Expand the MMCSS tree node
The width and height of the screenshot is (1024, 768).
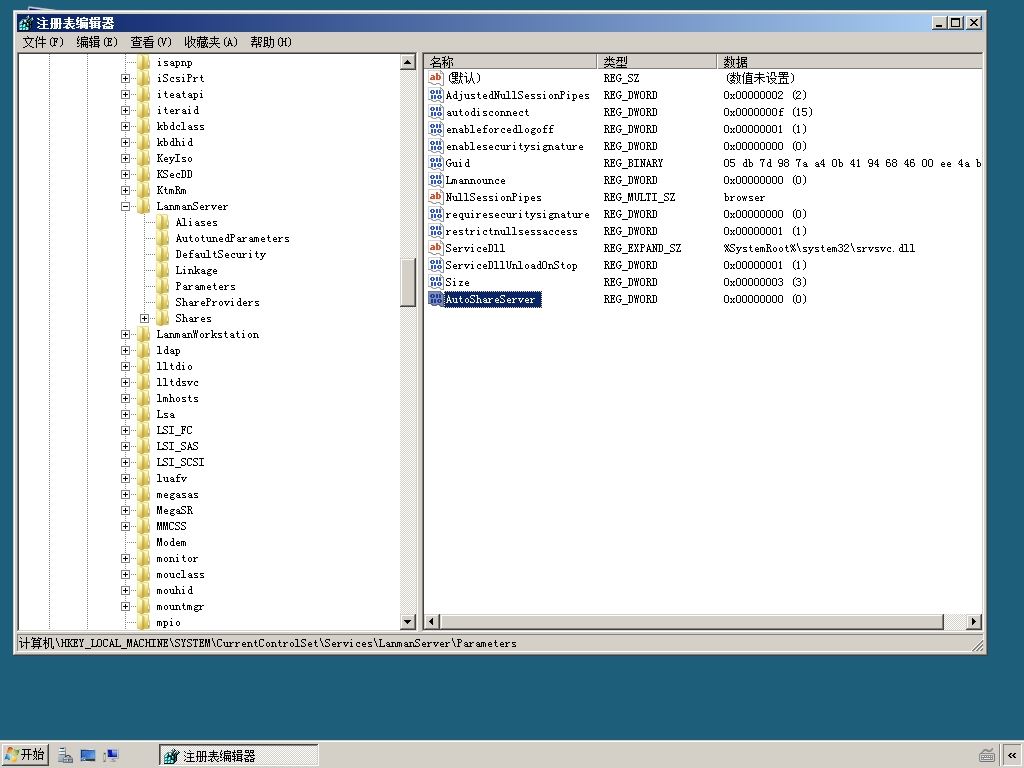(x=125, y=526)
